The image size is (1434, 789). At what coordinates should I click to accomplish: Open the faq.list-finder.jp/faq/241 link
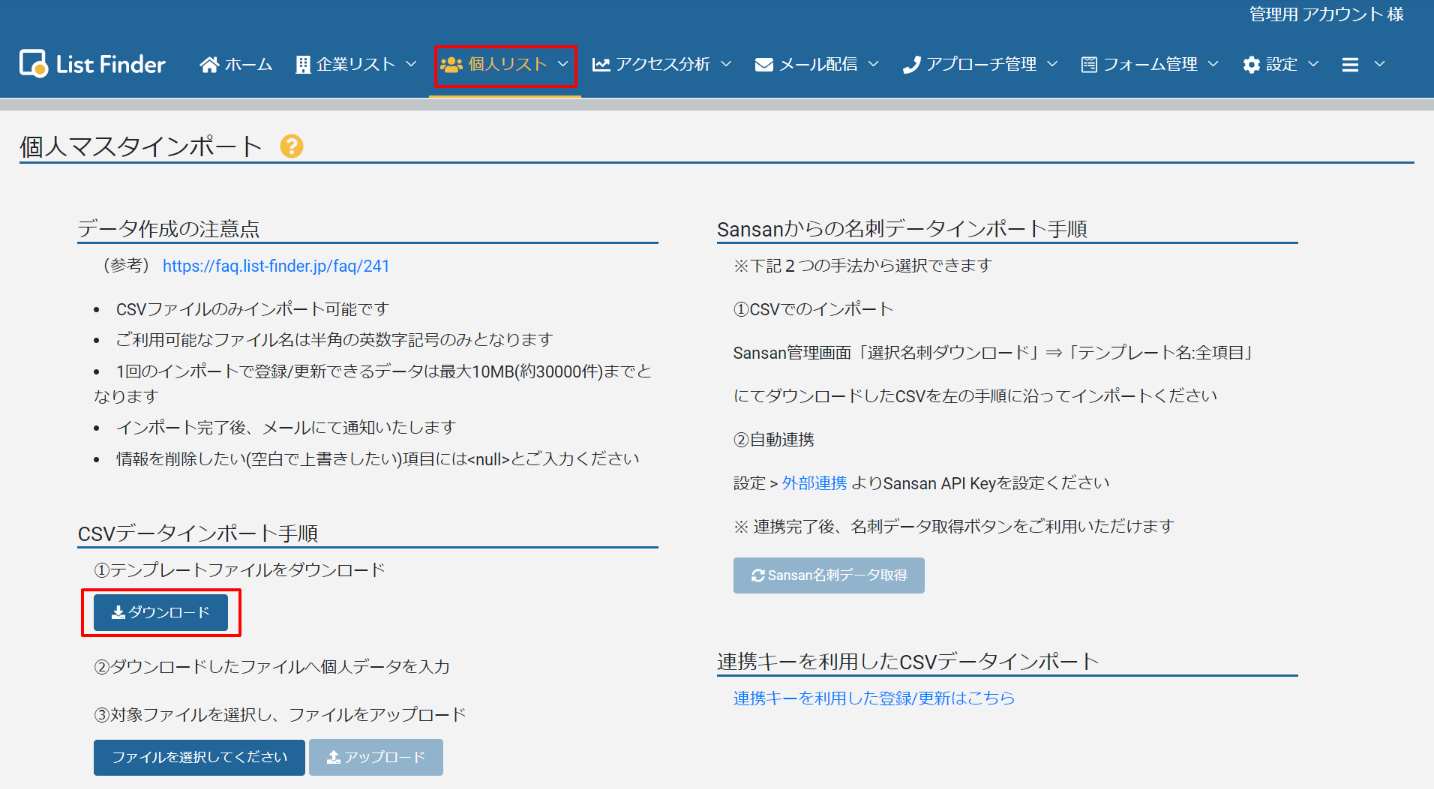276,266
